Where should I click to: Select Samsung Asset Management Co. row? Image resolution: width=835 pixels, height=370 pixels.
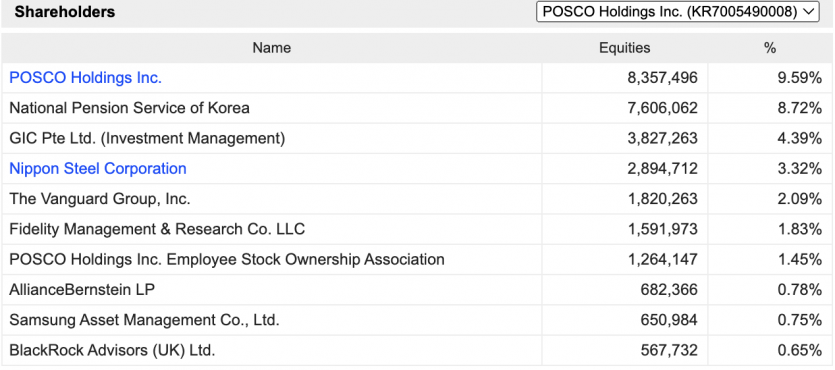click(418, 320)
